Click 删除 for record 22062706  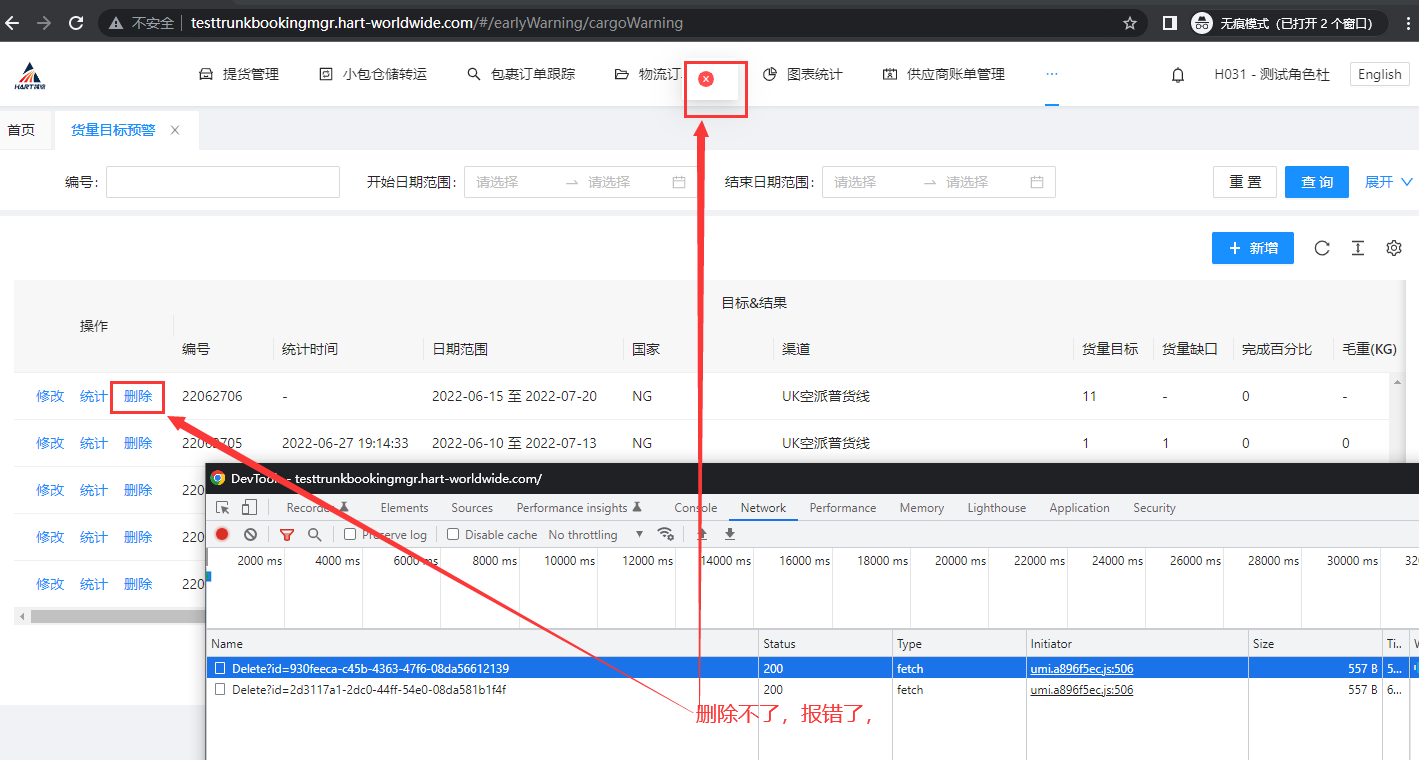tap(138, 396)
